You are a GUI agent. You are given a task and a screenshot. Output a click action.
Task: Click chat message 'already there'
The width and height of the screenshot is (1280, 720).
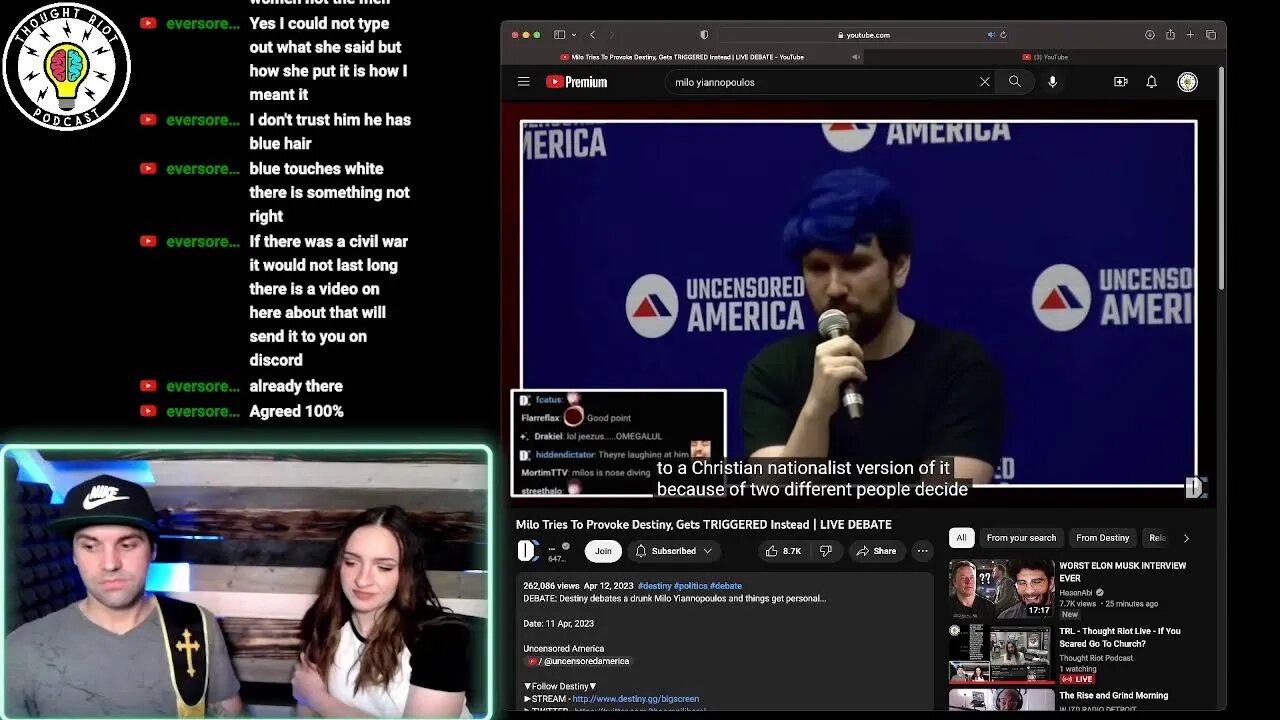296,386
